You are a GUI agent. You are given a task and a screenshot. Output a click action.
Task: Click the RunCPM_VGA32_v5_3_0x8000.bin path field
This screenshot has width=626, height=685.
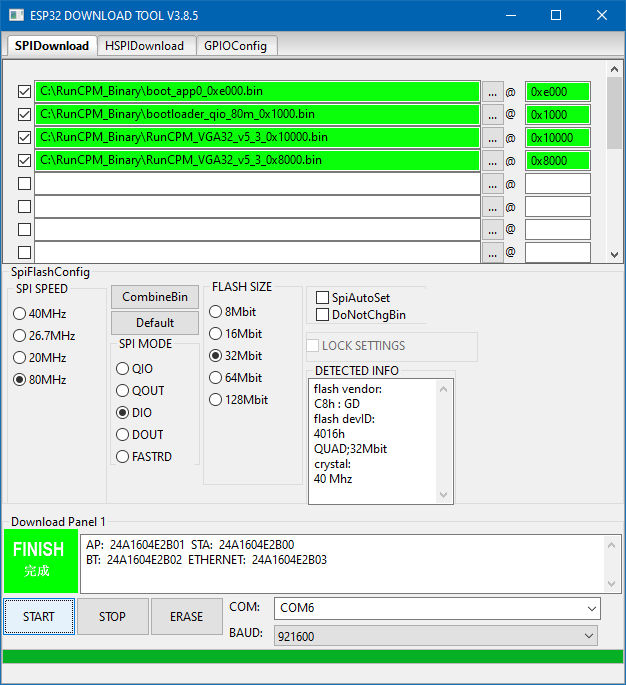coord(257,160)
